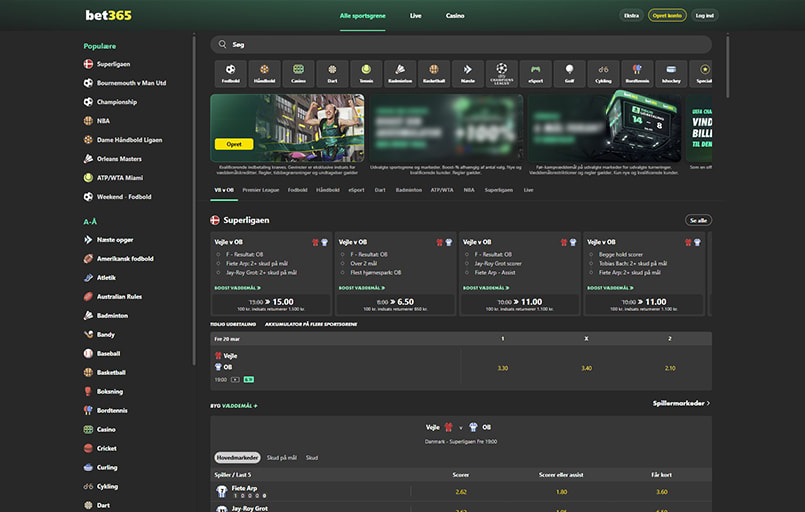Image resolution: width=805 pixels, height=512 pixels.
Task: Click the bet365 logo
Action: click(108, 15)
